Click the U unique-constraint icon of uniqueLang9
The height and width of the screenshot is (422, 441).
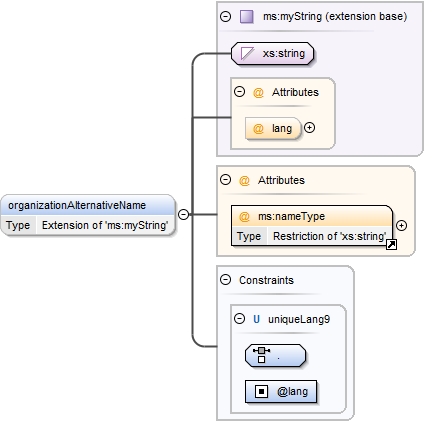(x=256, y=319)
